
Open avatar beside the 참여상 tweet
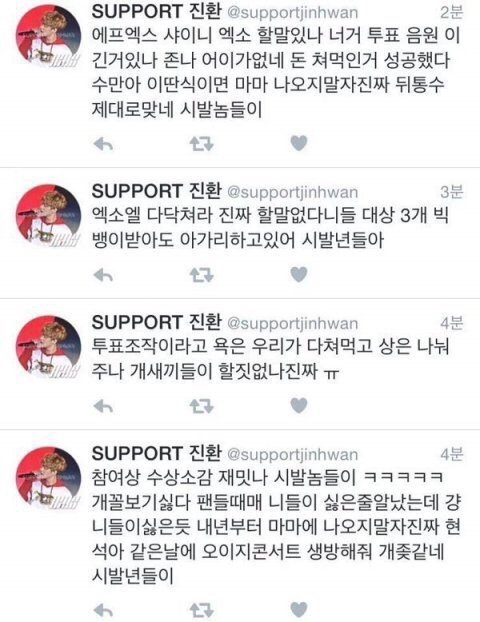pyautogui.click(x=48, y=478)
